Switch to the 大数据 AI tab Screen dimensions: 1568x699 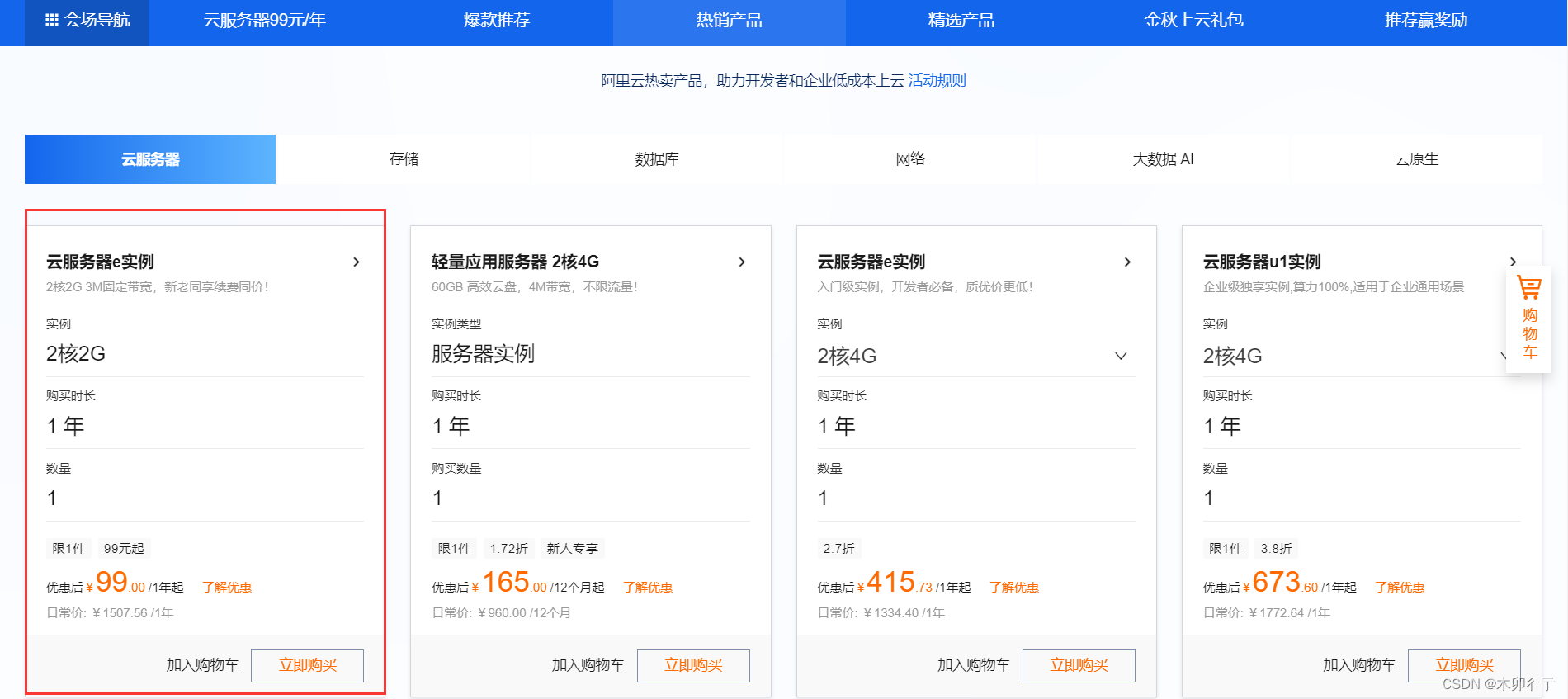1164,159
